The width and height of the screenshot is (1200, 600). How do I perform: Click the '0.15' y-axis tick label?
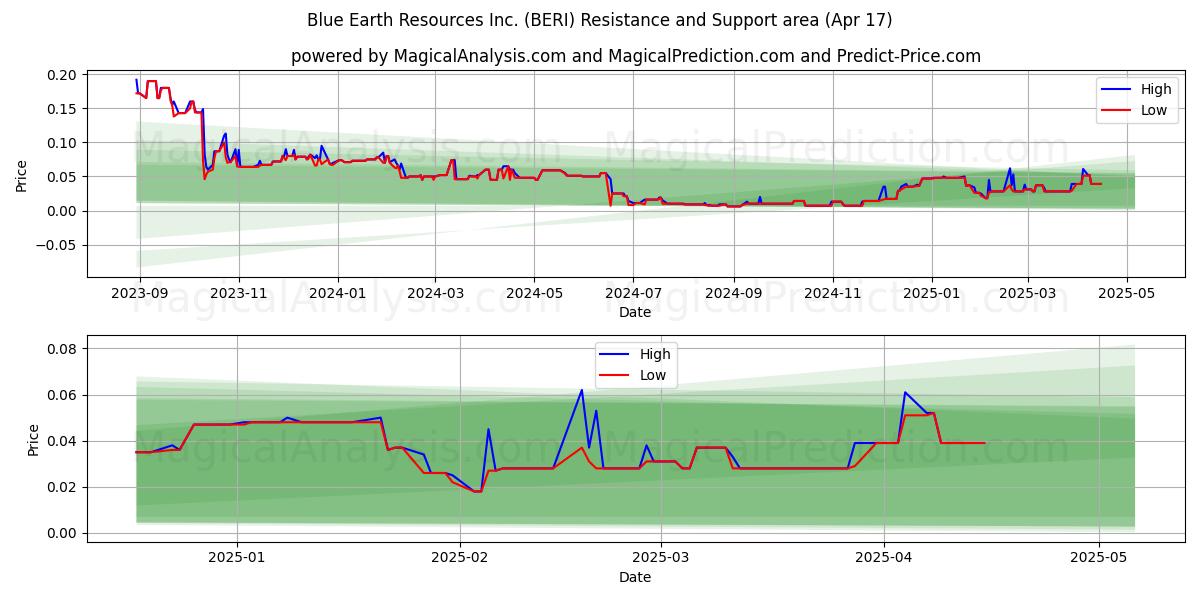click(x=62, y=109)
